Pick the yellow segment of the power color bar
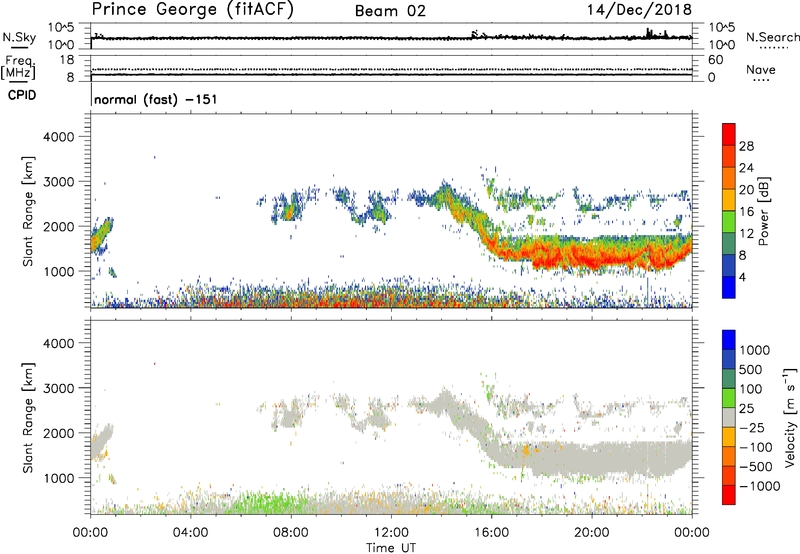Image resolution: width=800 pixels, height=554 pixels. click(x=729, y=200)
